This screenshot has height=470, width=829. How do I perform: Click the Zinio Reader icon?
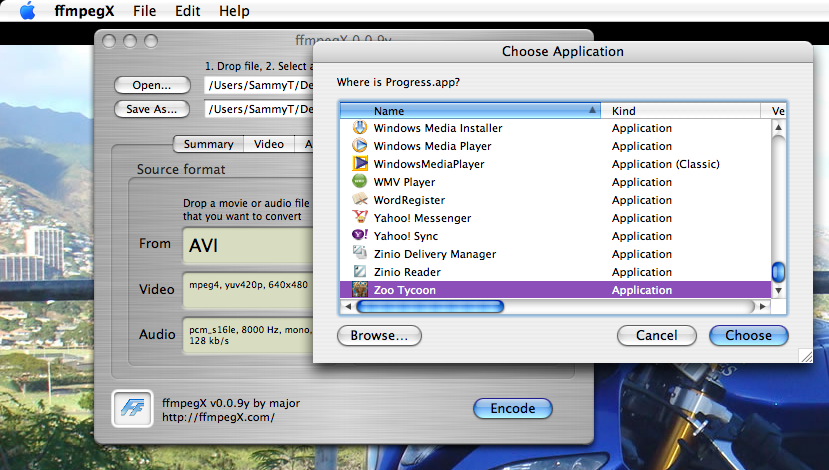pyautogui.click(x=360, y=271)
